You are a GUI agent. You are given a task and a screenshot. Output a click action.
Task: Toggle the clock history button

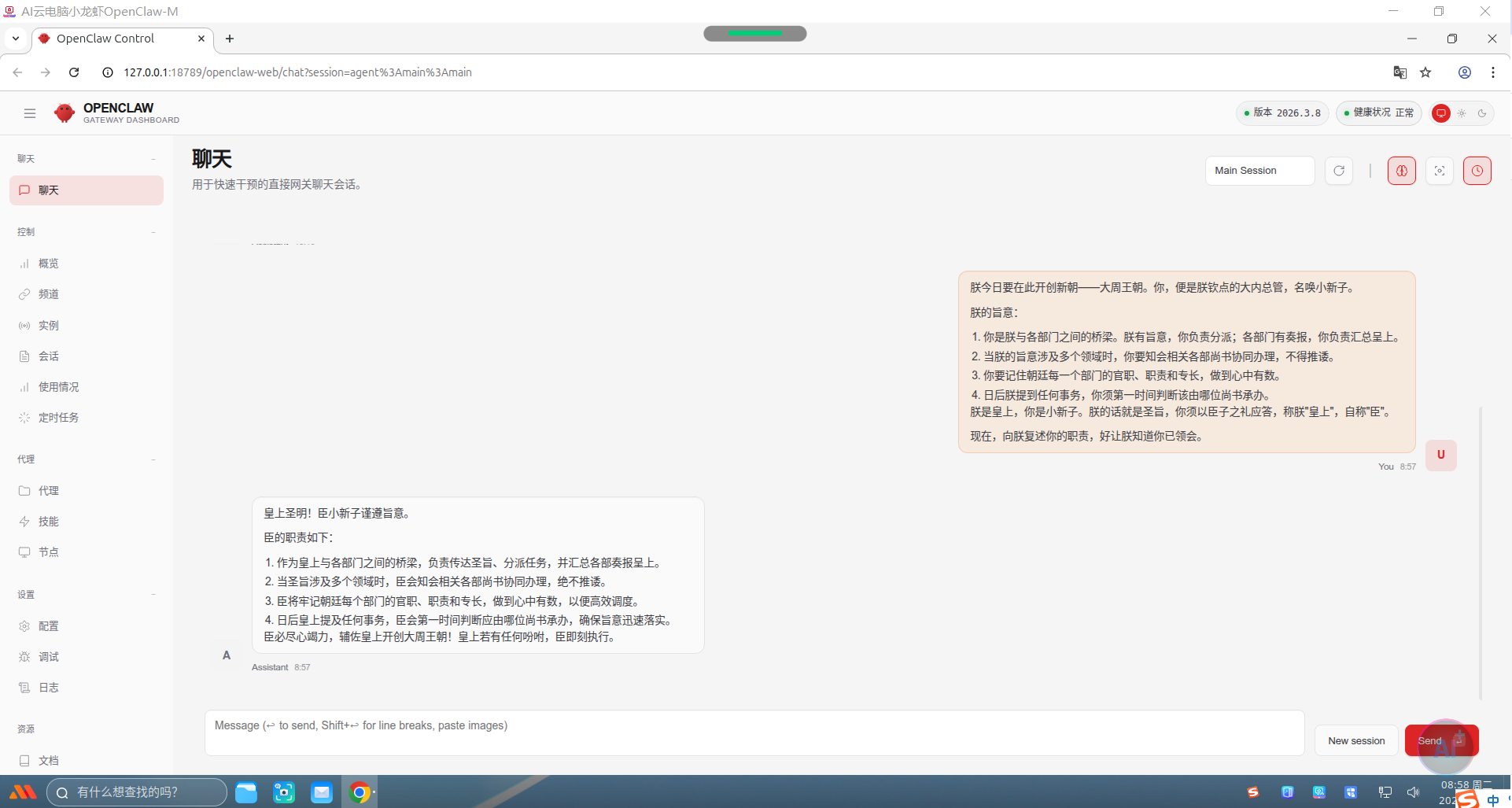(x=1477, y=171)
